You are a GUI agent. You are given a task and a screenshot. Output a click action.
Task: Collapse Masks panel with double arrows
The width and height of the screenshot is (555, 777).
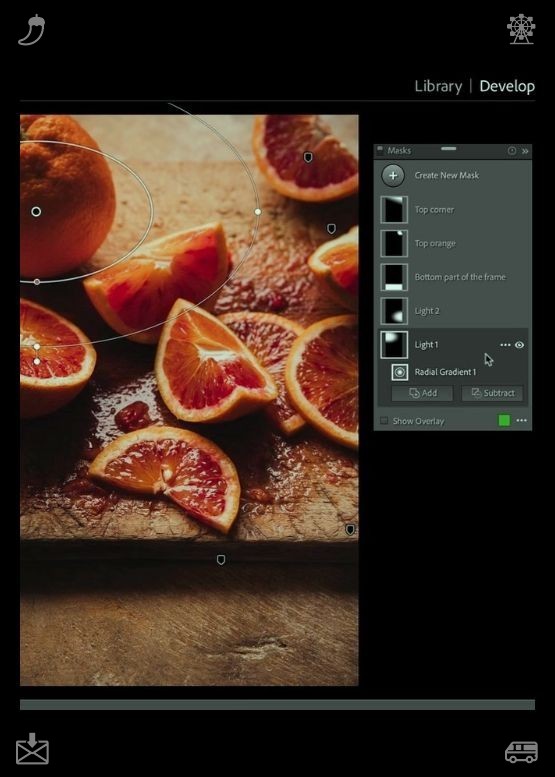(x=525, y=151)
